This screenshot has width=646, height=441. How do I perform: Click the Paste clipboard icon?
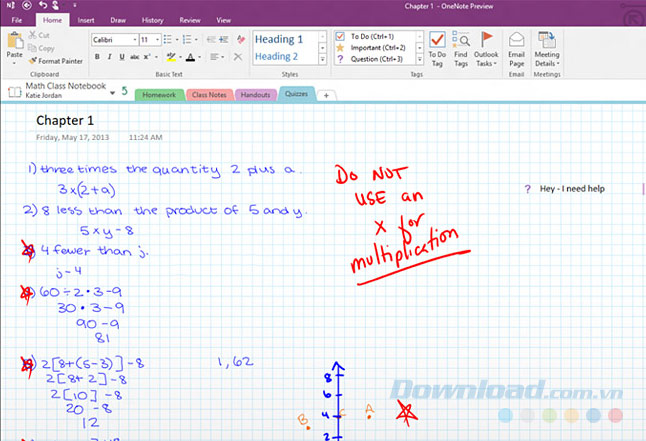click(x=15, y=41)
